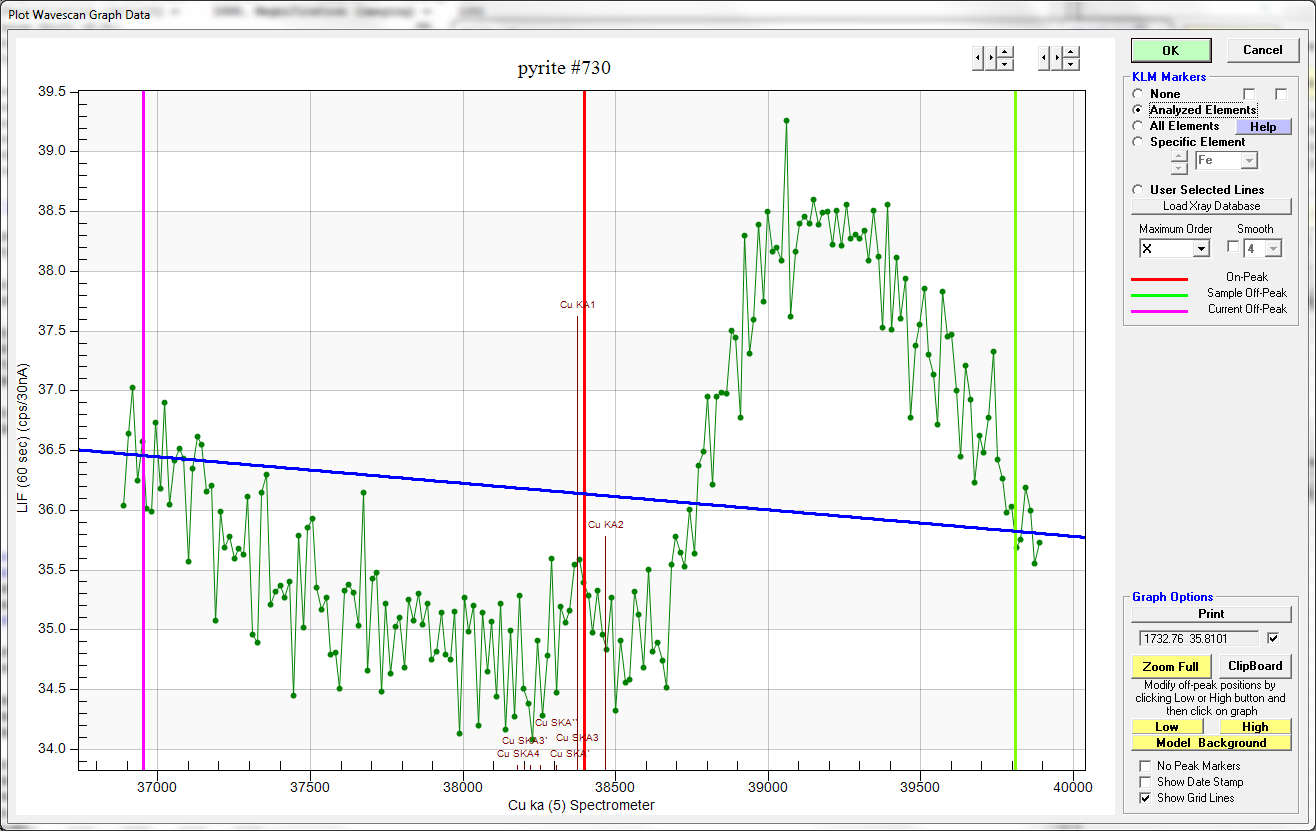Click right arrow in first graph pan control
Image resolution: width=1316 pixels, height=831 pixels.
991,58
